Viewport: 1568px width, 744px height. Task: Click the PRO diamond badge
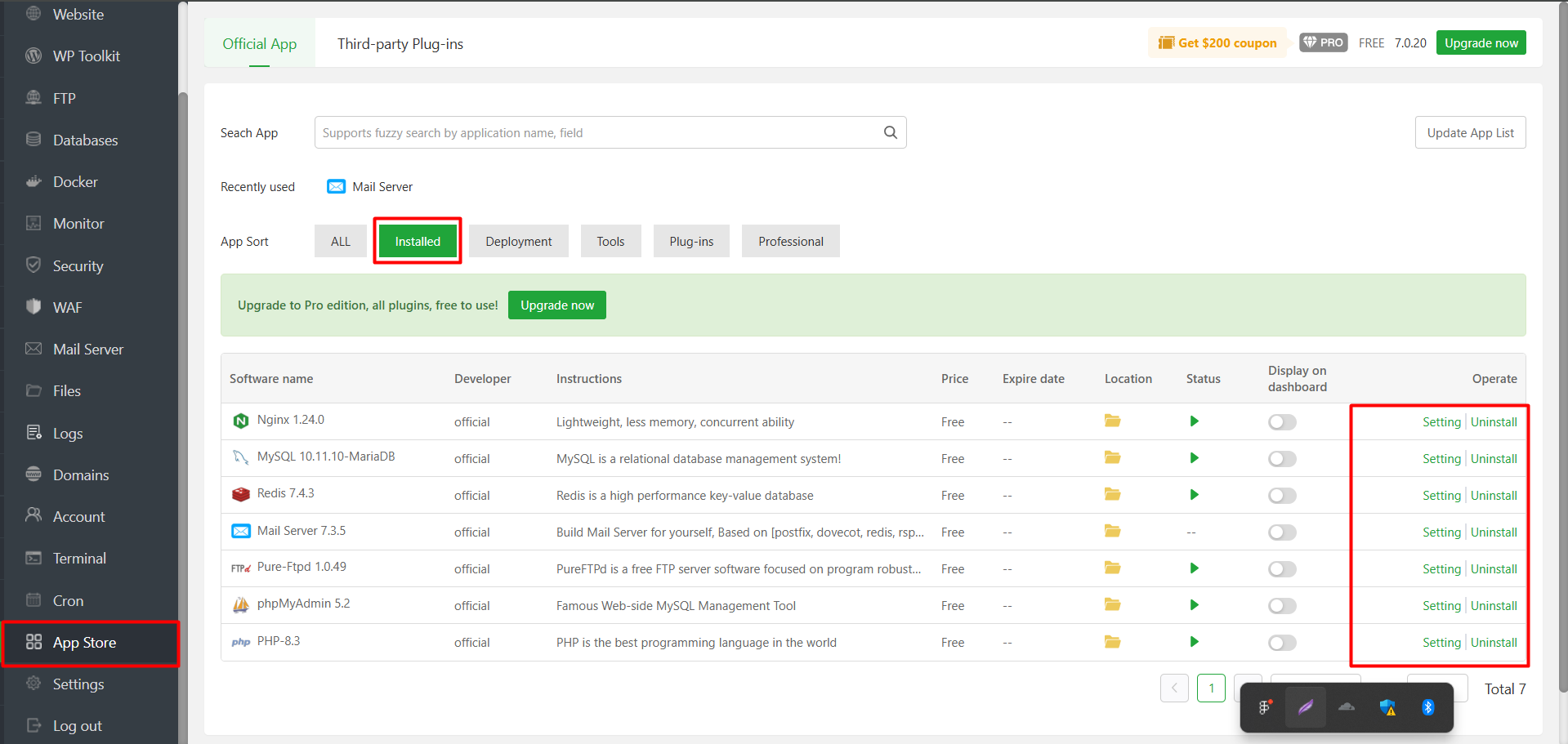[x=1323, y=42]
